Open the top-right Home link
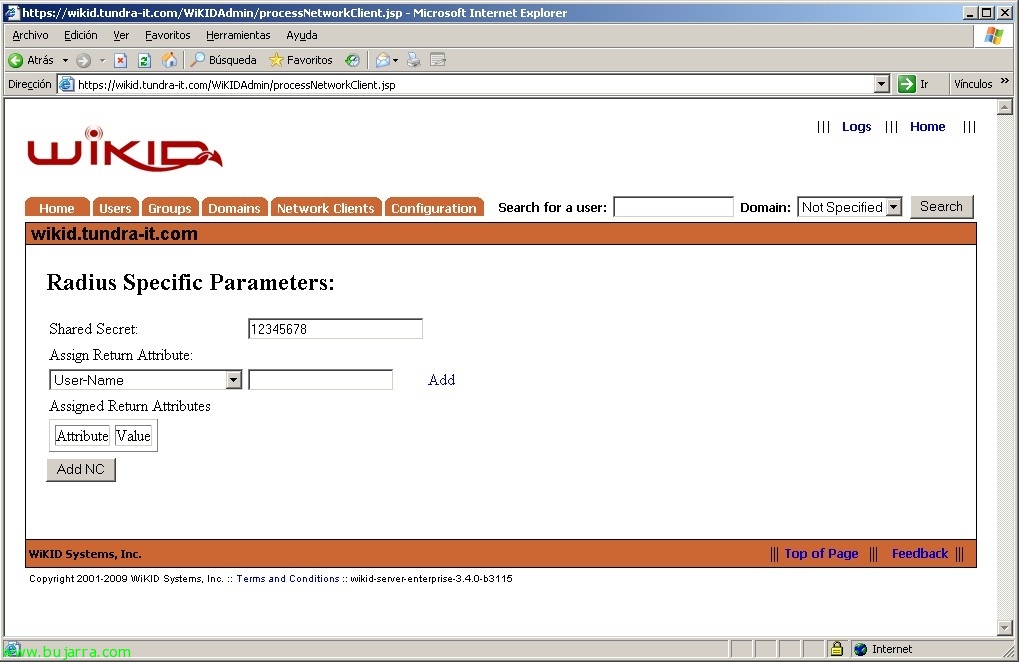 click(927, 127)
